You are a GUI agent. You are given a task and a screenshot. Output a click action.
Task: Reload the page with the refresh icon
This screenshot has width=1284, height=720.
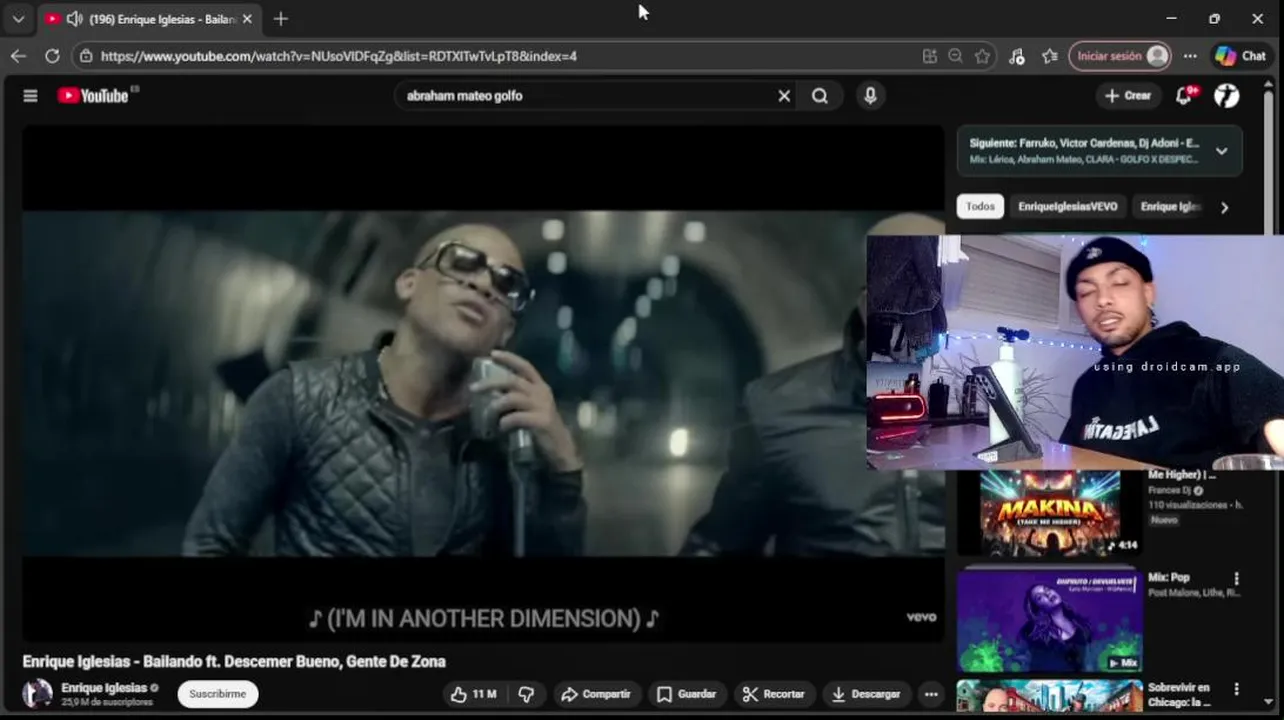pos(52,56)
